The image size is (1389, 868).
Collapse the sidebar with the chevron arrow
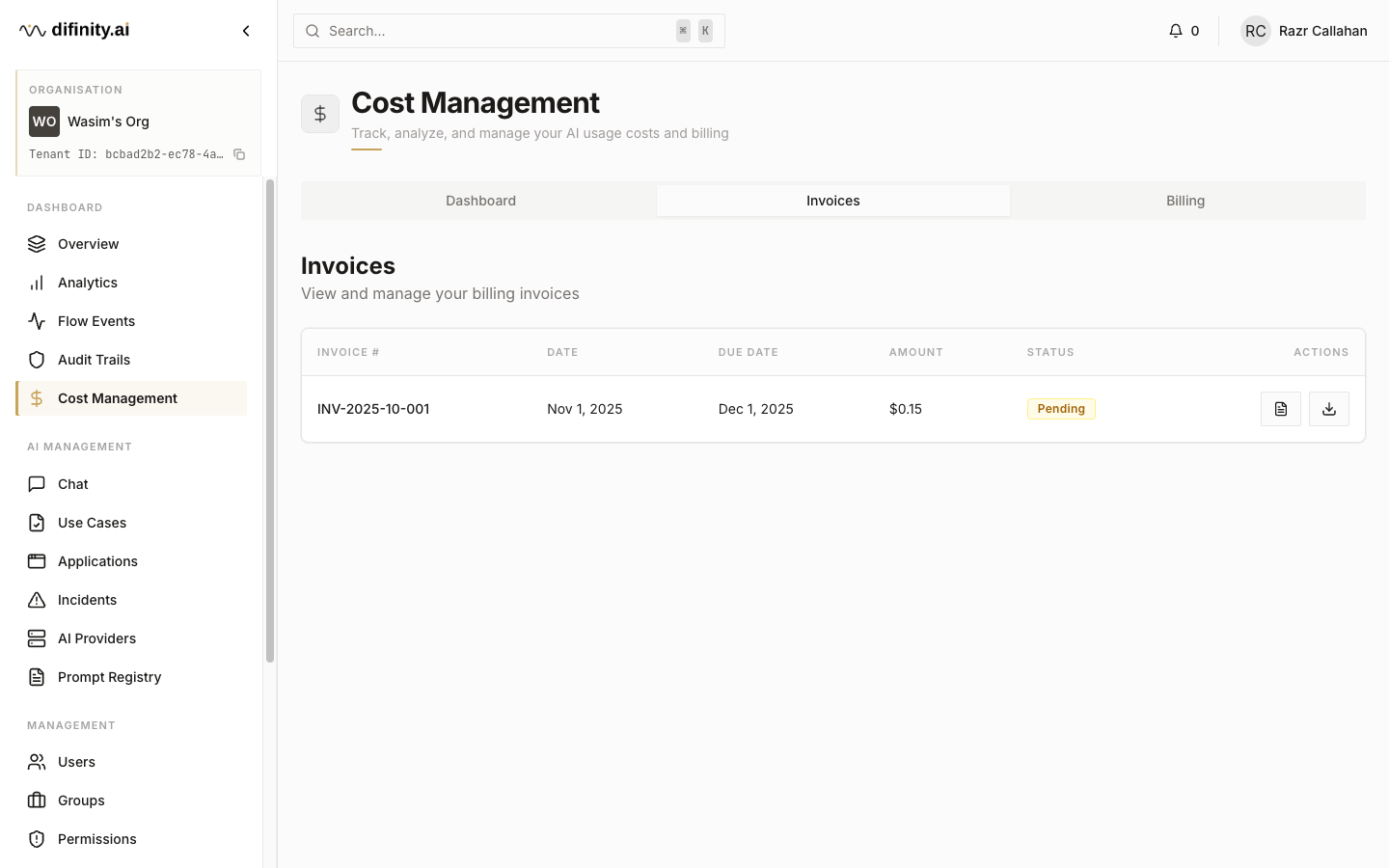pyautogui.click(x=246, y=31)
